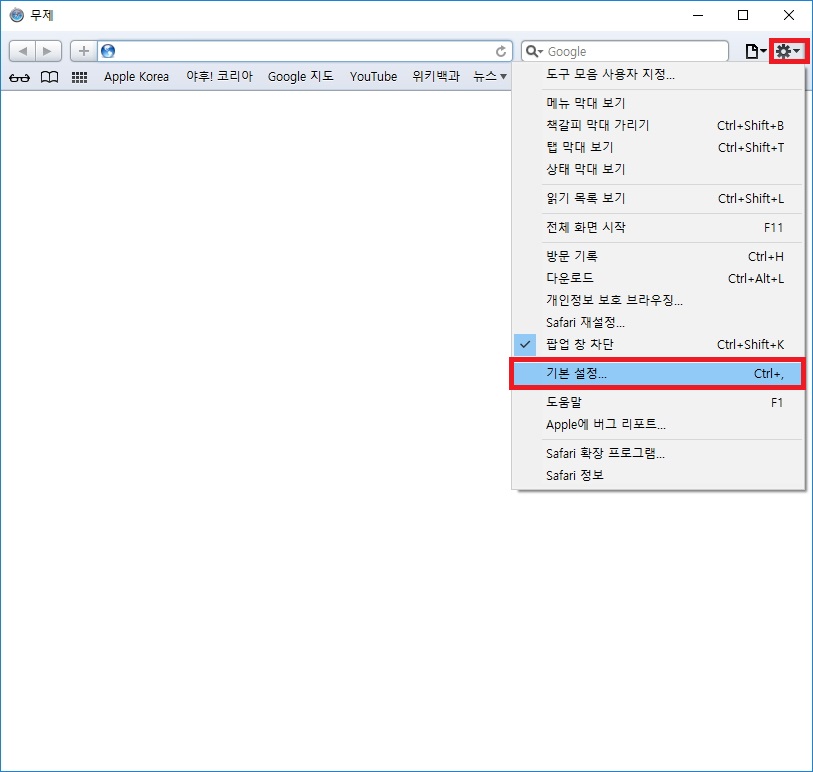Close the Safari window
813x772 pixels.
(789, 15)
